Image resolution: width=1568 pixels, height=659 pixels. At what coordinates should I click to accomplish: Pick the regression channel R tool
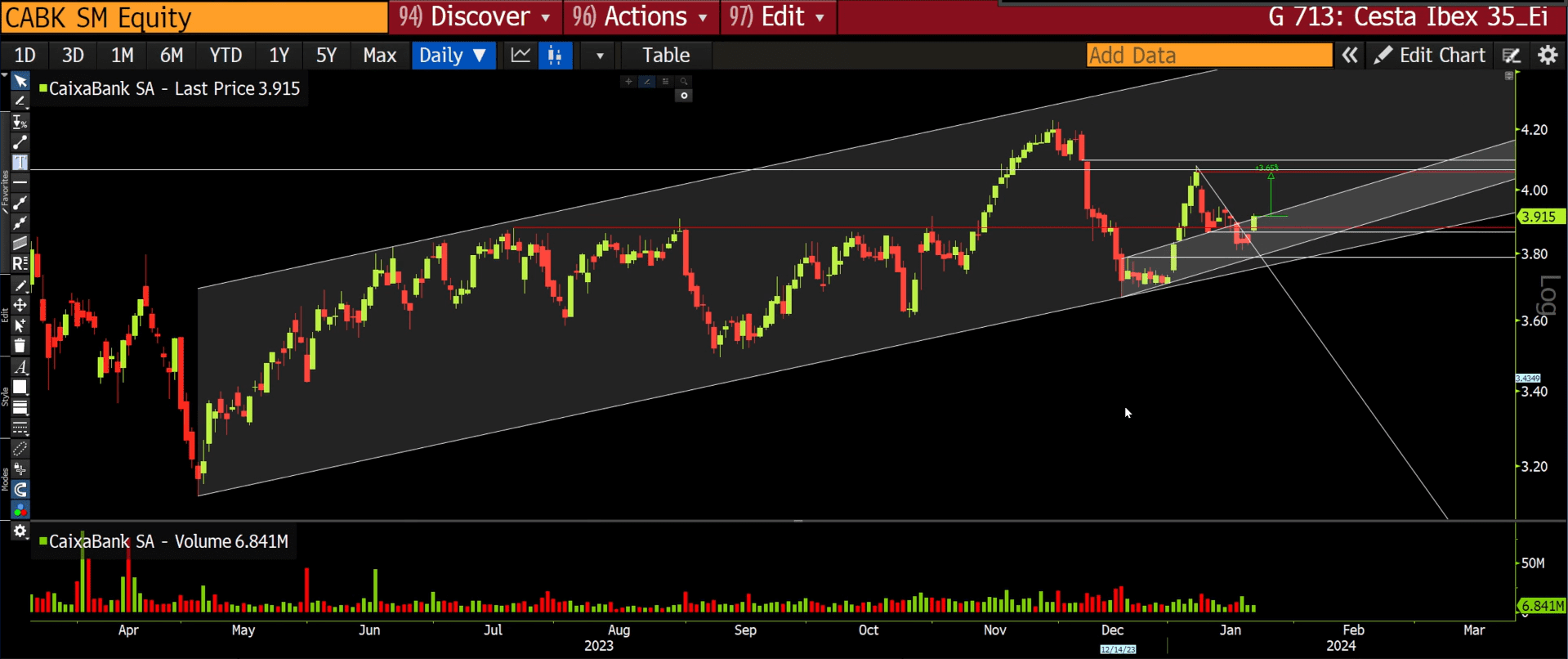tap(20, 263)
